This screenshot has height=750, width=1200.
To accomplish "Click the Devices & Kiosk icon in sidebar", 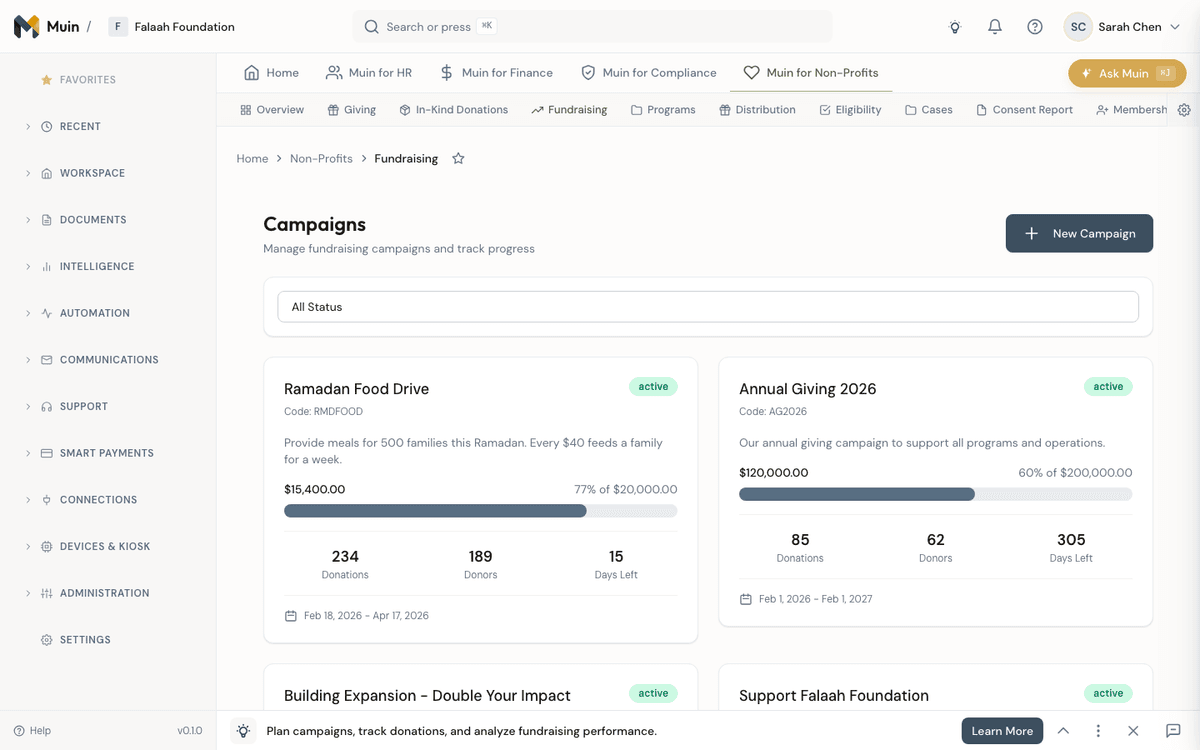I will point(46,547).
